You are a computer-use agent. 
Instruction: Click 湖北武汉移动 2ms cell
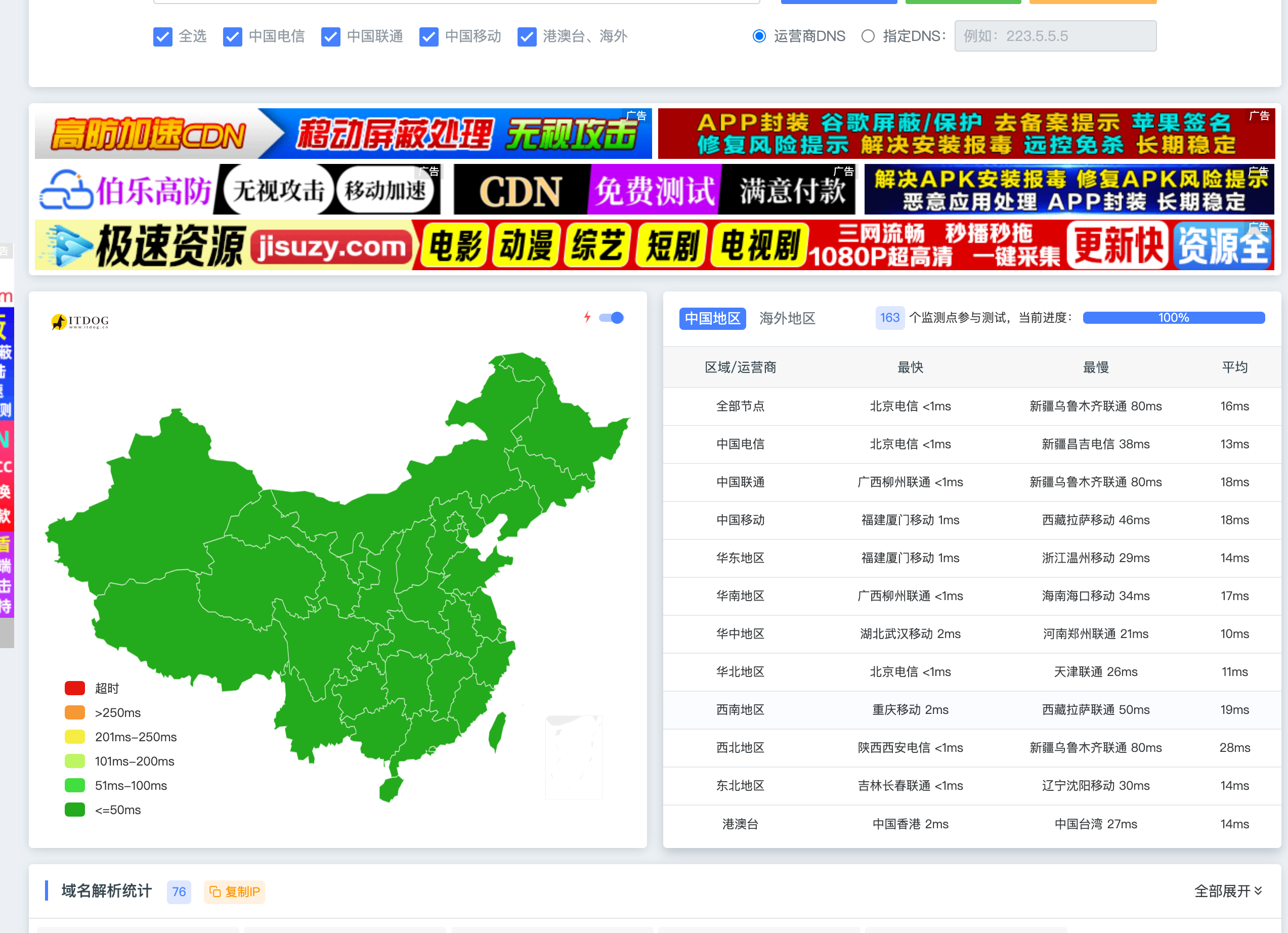910,634
